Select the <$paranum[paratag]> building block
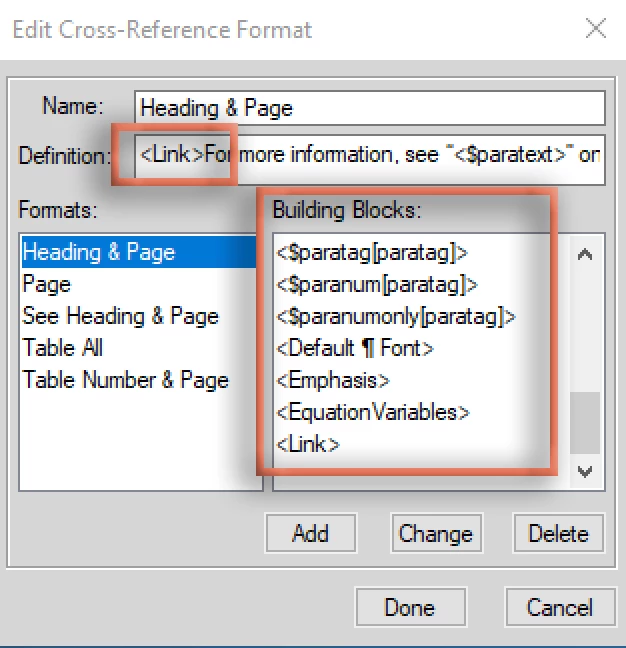This screenshot has width=626, height=648. pos(377,285)
